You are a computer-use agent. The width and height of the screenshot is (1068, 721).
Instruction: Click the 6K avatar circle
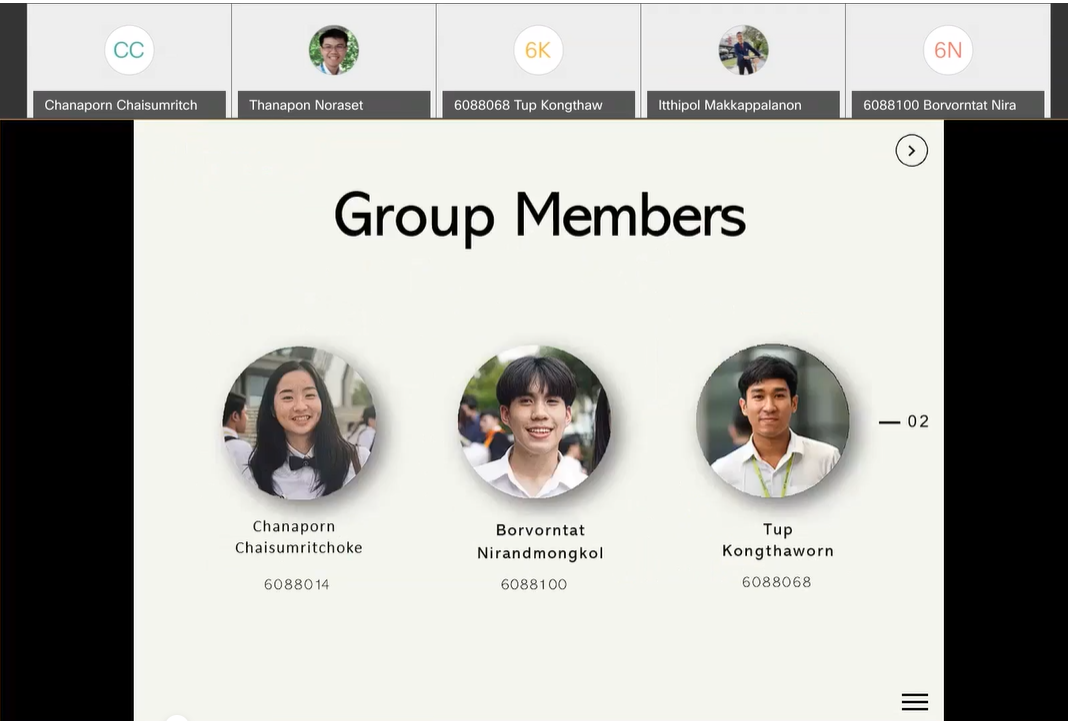point(538,50)
